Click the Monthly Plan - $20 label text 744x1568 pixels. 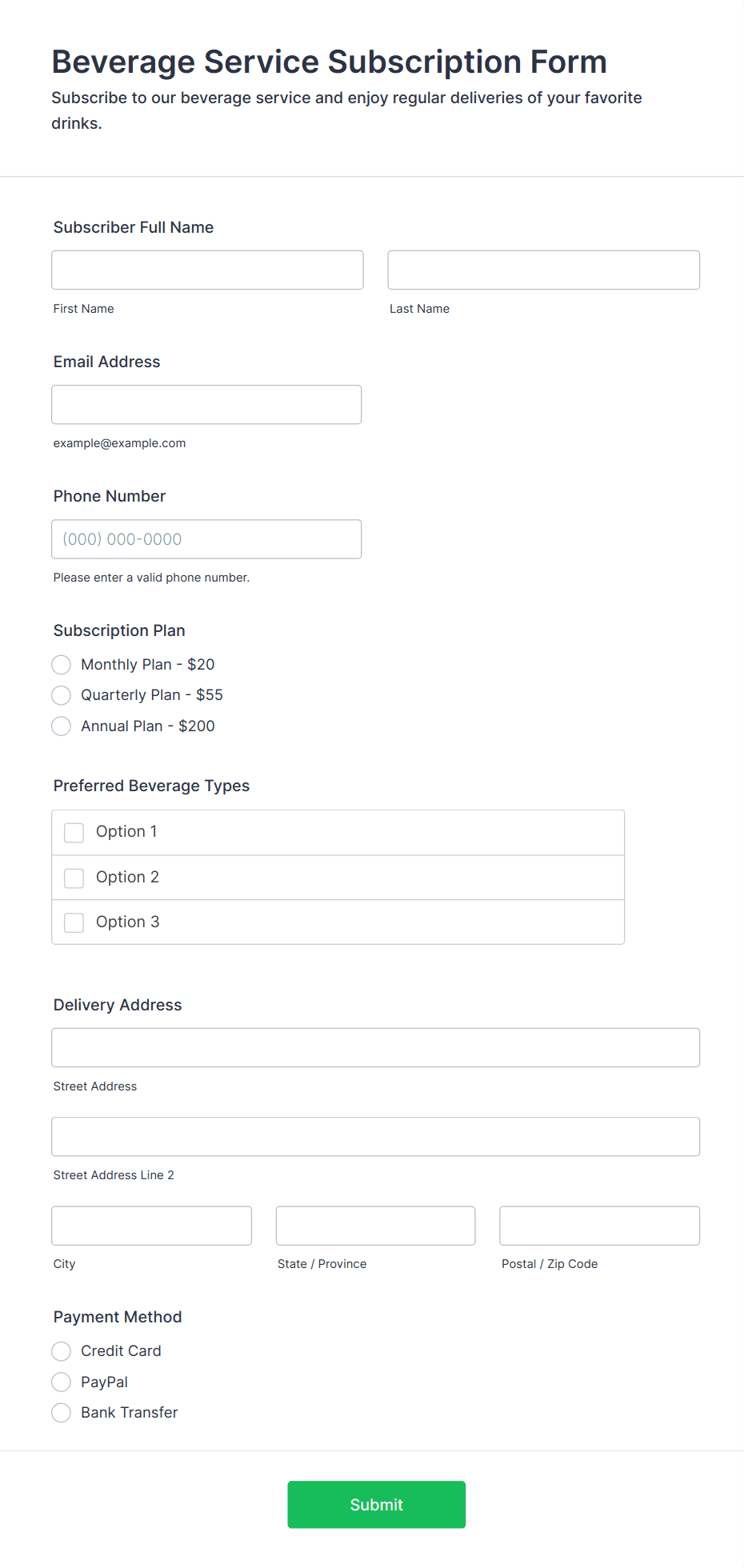148,665
